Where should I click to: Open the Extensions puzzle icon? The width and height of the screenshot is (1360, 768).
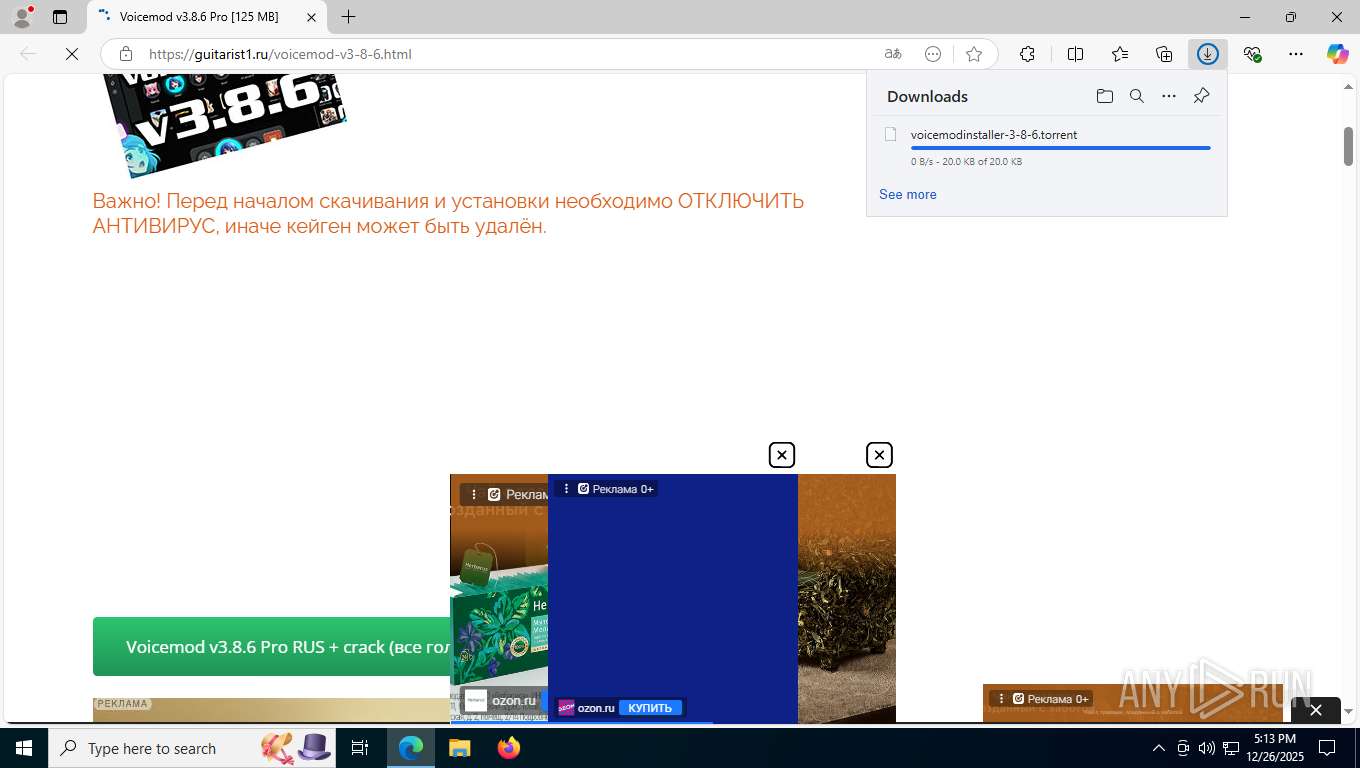click(x=1027, y=54)
